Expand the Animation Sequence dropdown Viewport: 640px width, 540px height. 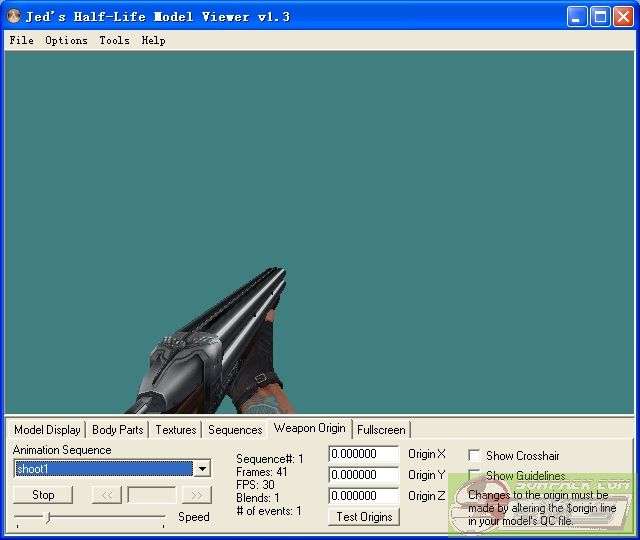point(202,469)
